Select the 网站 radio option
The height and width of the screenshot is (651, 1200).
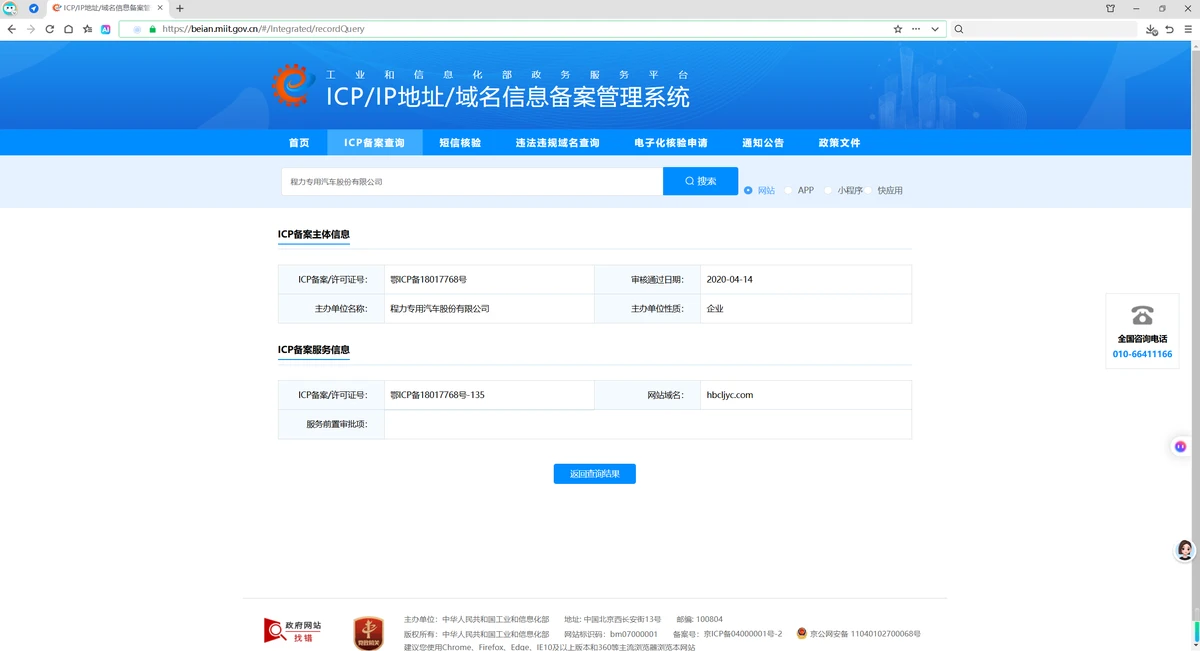point(748,190)
